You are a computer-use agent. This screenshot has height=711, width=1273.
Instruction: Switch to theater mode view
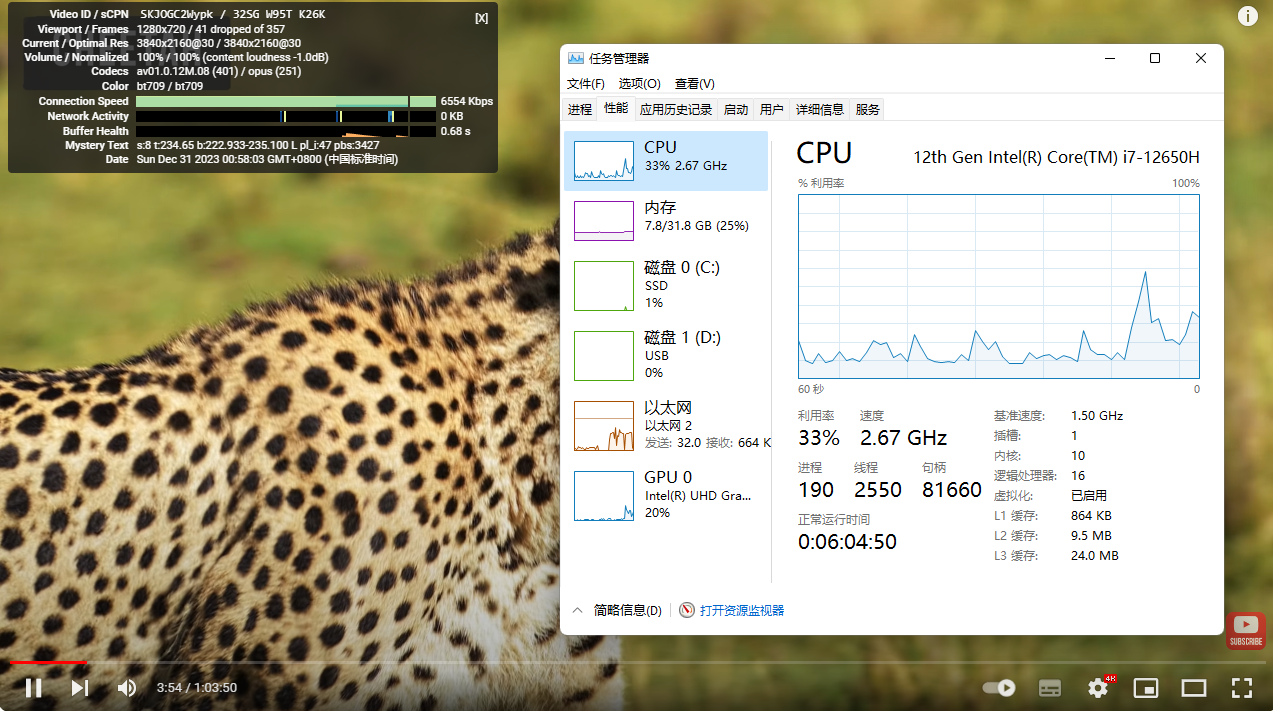tap(1194, 688)
